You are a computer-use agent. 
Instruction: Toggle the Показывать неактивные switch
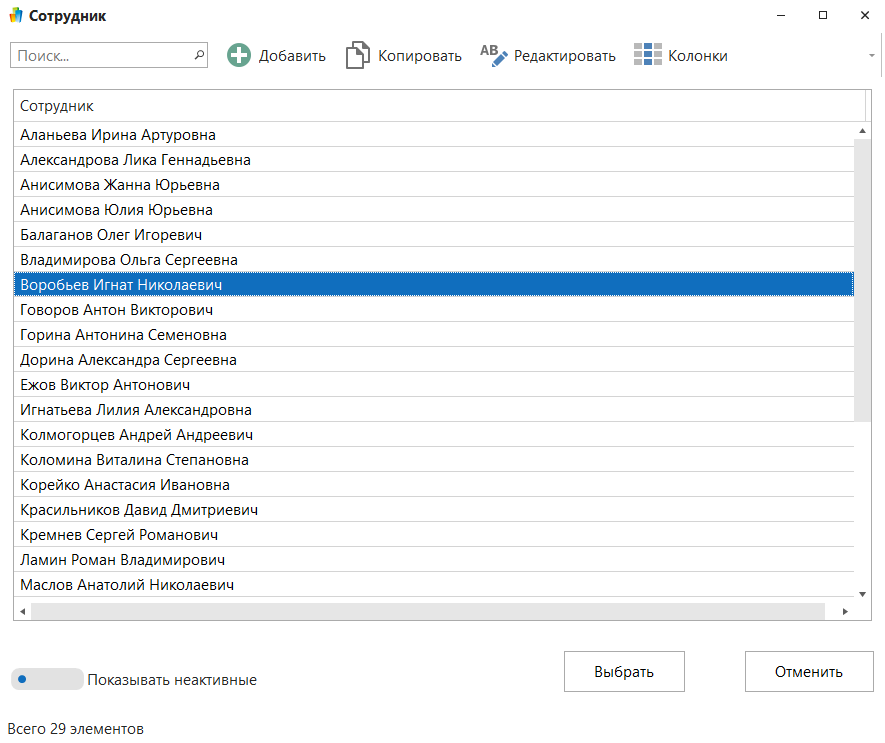coord(46,679)
